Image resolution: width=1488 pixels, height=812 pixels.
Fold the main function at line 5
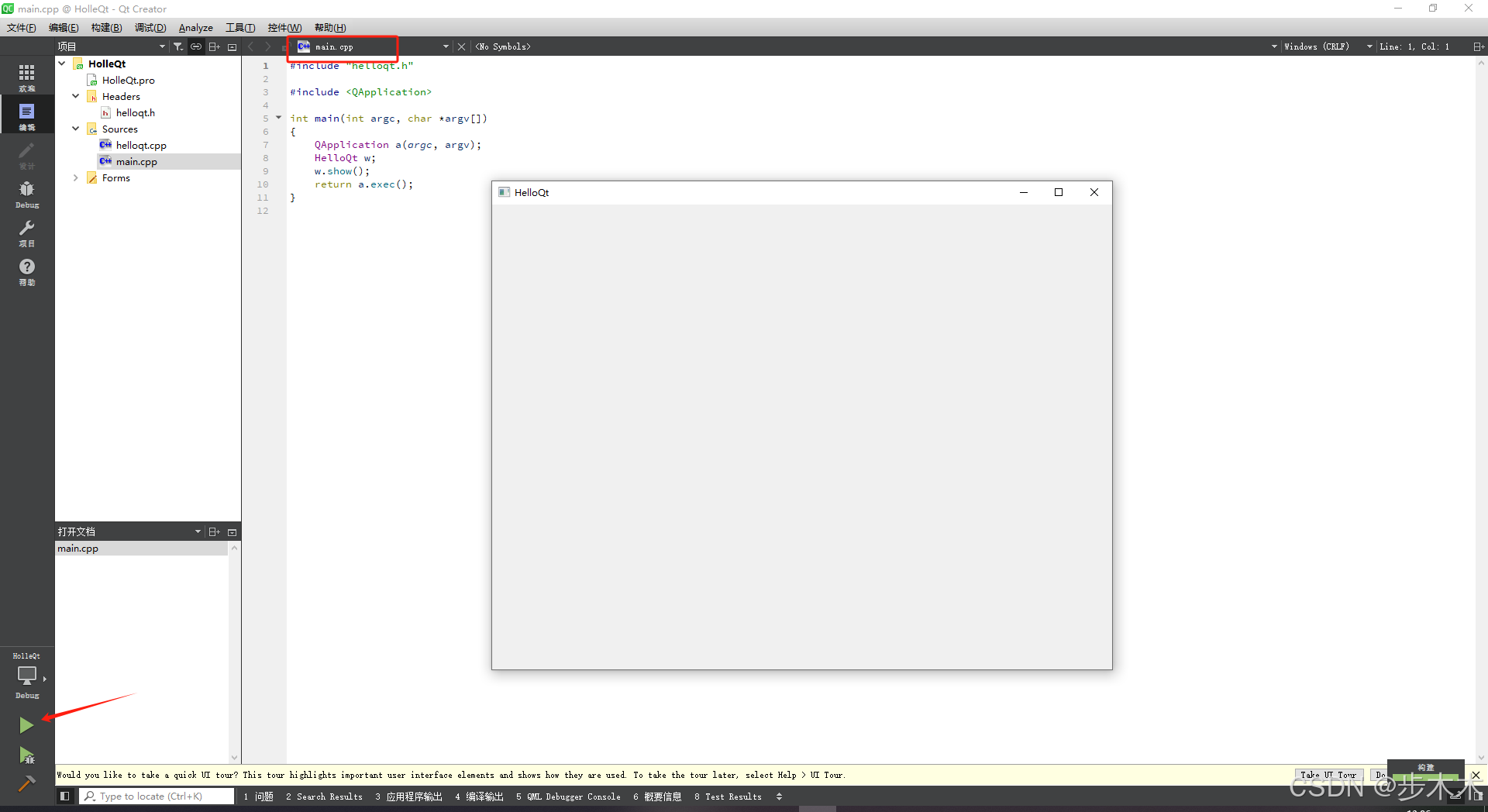(x=278, y=118)
